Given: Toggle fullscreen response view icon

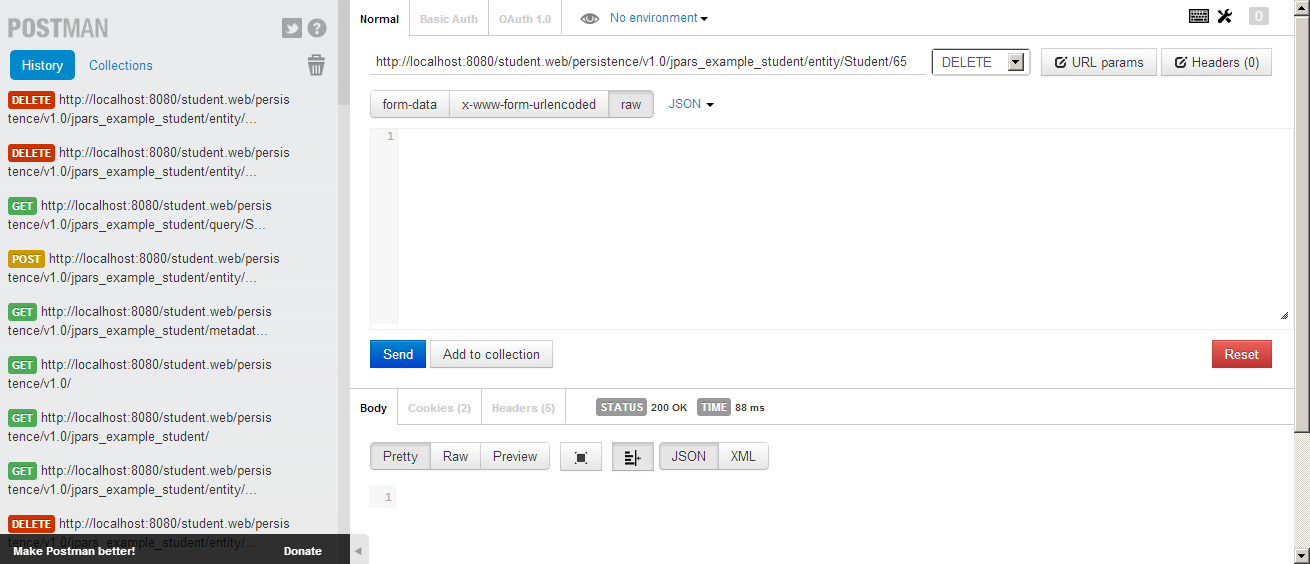Looking at the screenshot, I should (x=581, y=457).
